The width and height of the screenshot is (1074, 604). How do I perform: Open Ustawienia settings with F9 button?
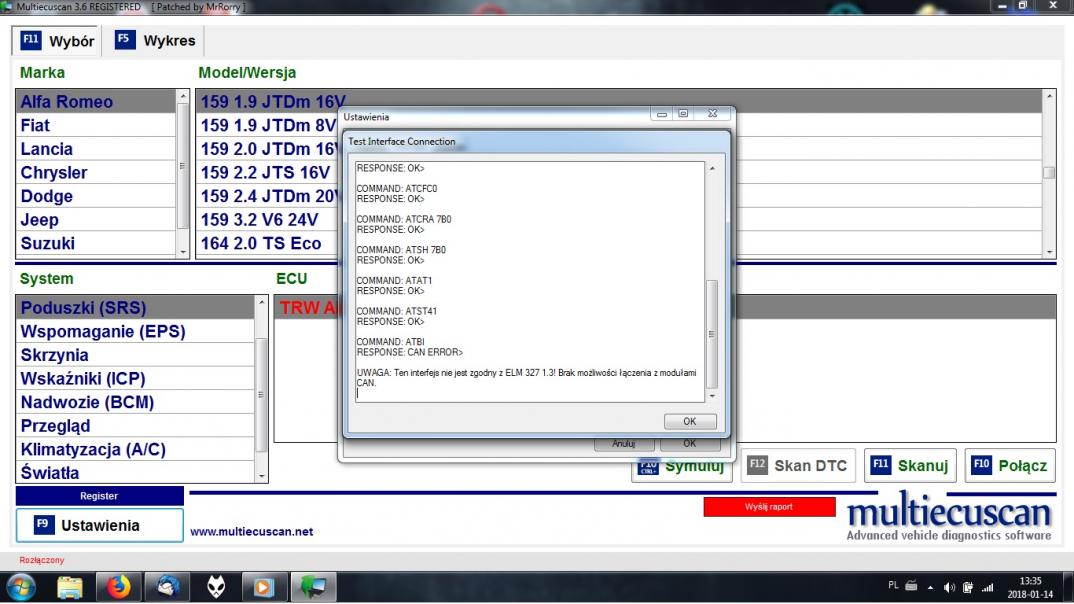(99, 525)
